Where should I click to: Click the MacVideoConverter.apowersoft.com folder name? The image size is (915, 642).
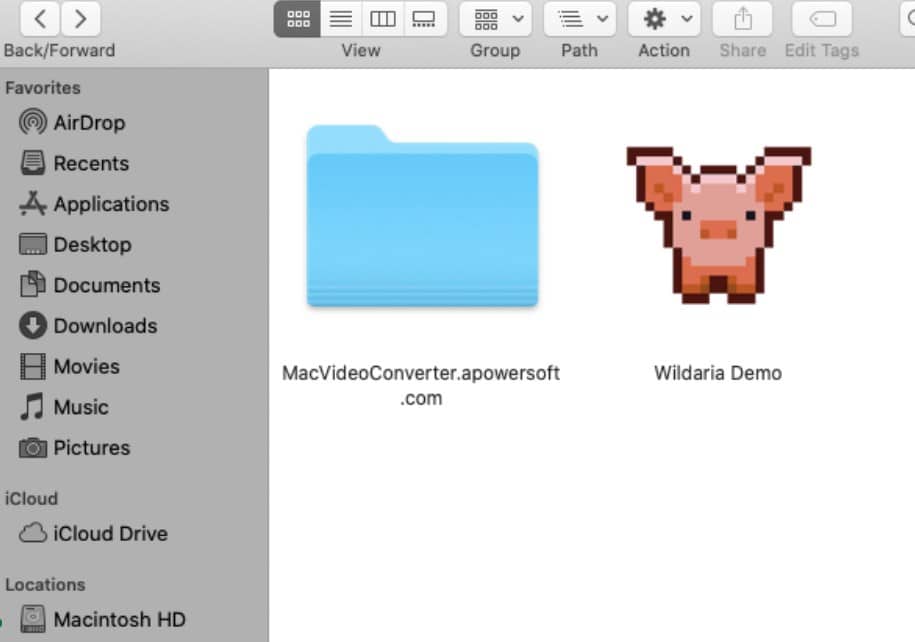click(x=421, y=385)
